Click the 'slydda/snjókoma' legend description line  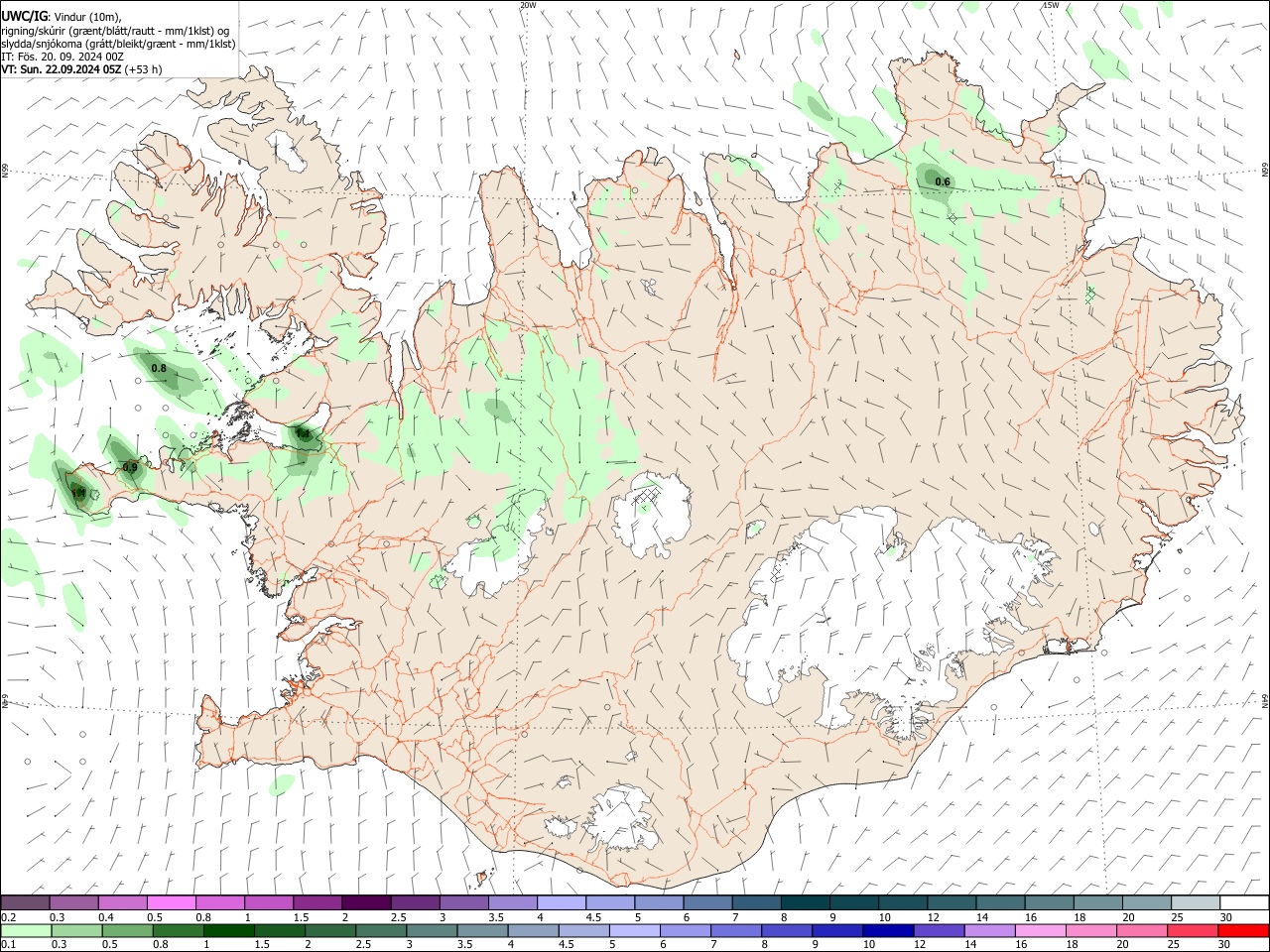tap(118, 44)
